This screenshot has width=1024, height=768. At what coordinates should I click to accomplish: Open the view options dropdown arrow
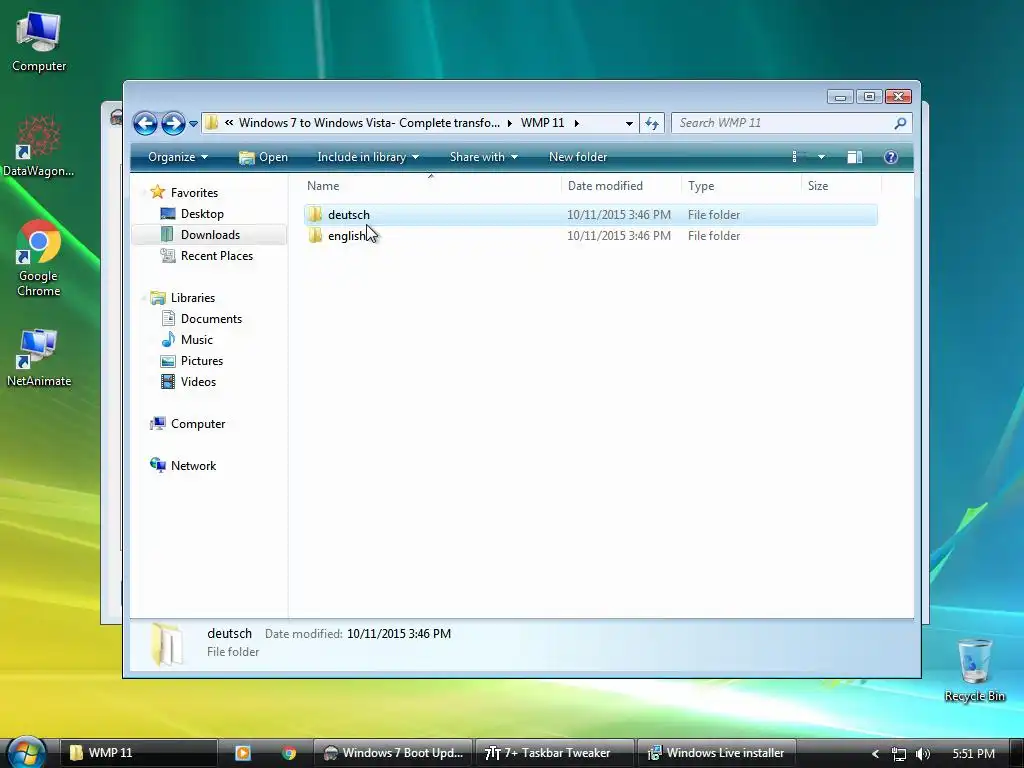coord(822,157)
